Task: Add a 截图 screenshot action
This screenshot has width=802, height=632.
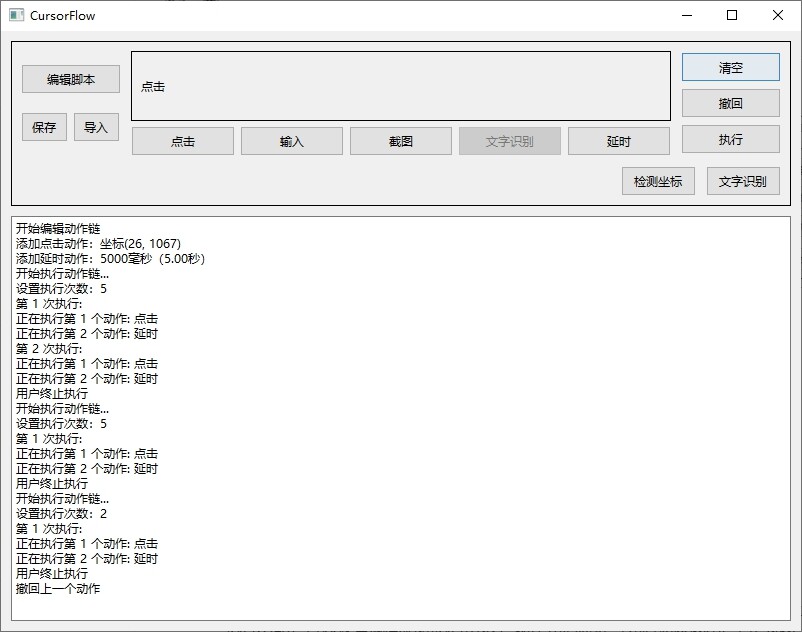Action: click(x=401, y=141)
